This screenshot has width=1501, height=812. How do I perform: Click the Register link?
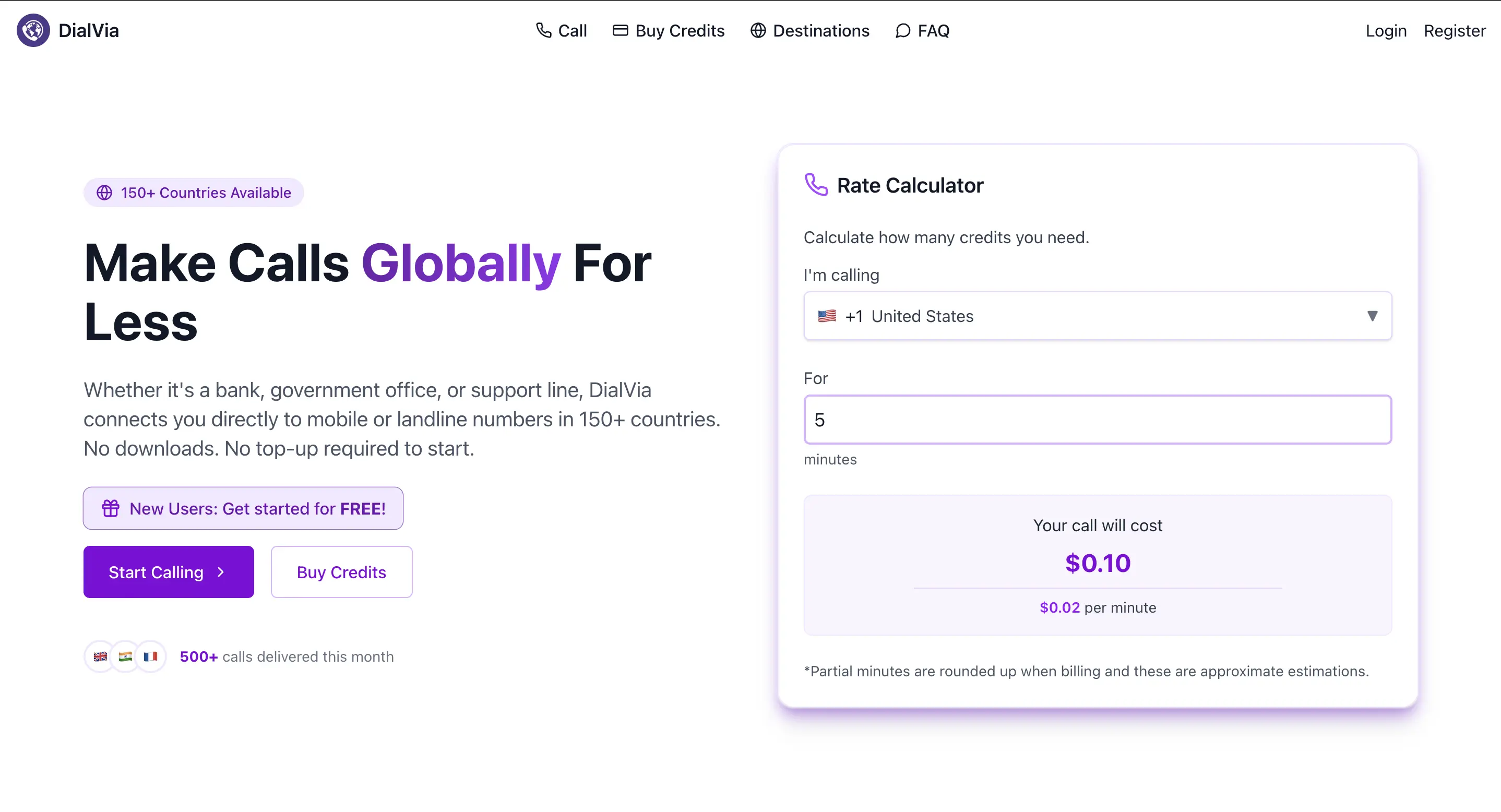(x=1455, y=31)
